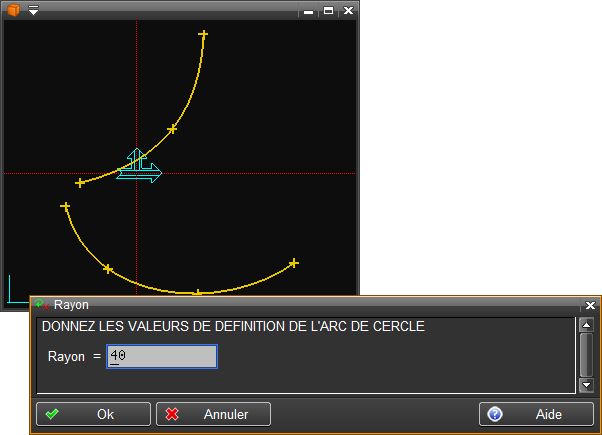Click the coordinate axis indicator in viewport corner
Screen dimensions: 602x435
click(14, 289)
